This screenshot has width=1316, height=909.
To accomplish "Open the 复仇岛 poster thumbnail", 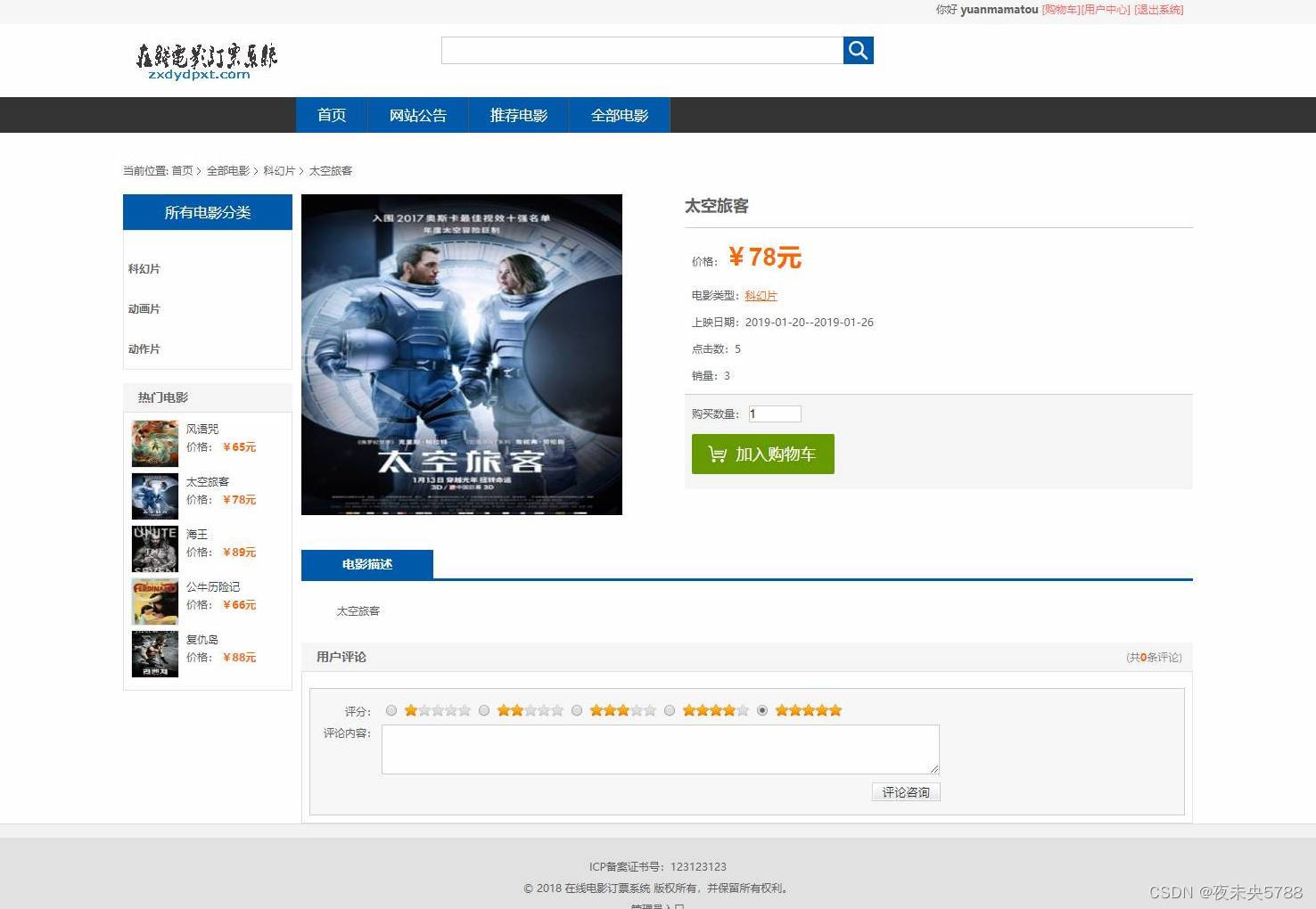I will pos(155,654).
